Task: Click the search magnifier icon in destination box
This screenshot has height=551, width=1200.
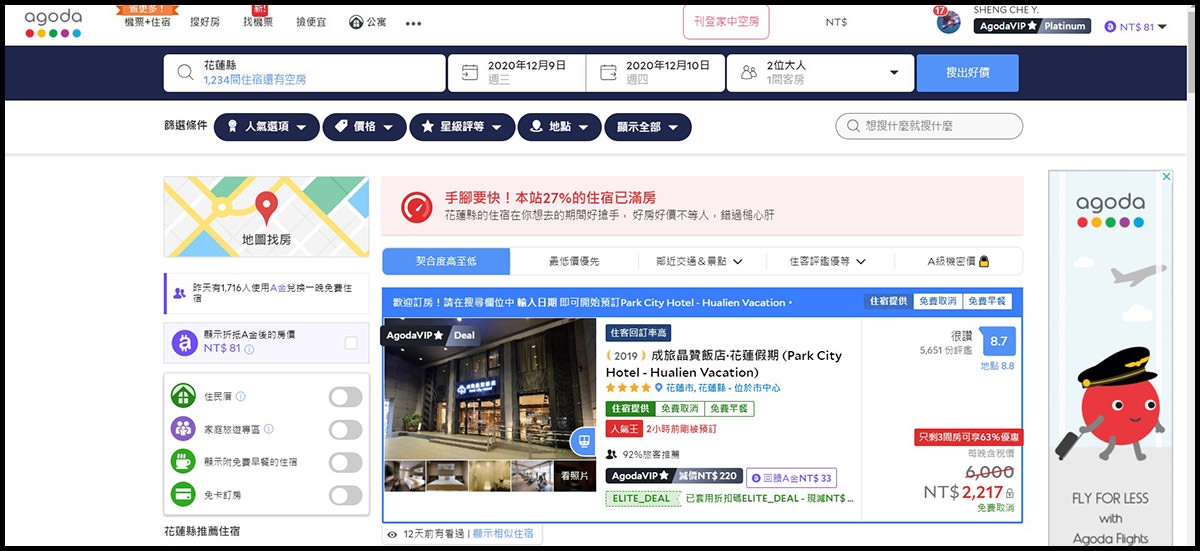Action: [184, 73]
